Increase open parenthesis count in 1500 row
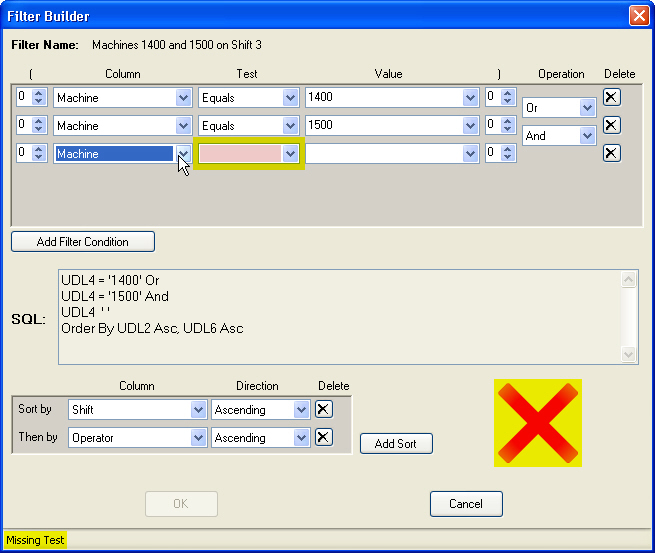655x553 pixels. pos(38,121)
